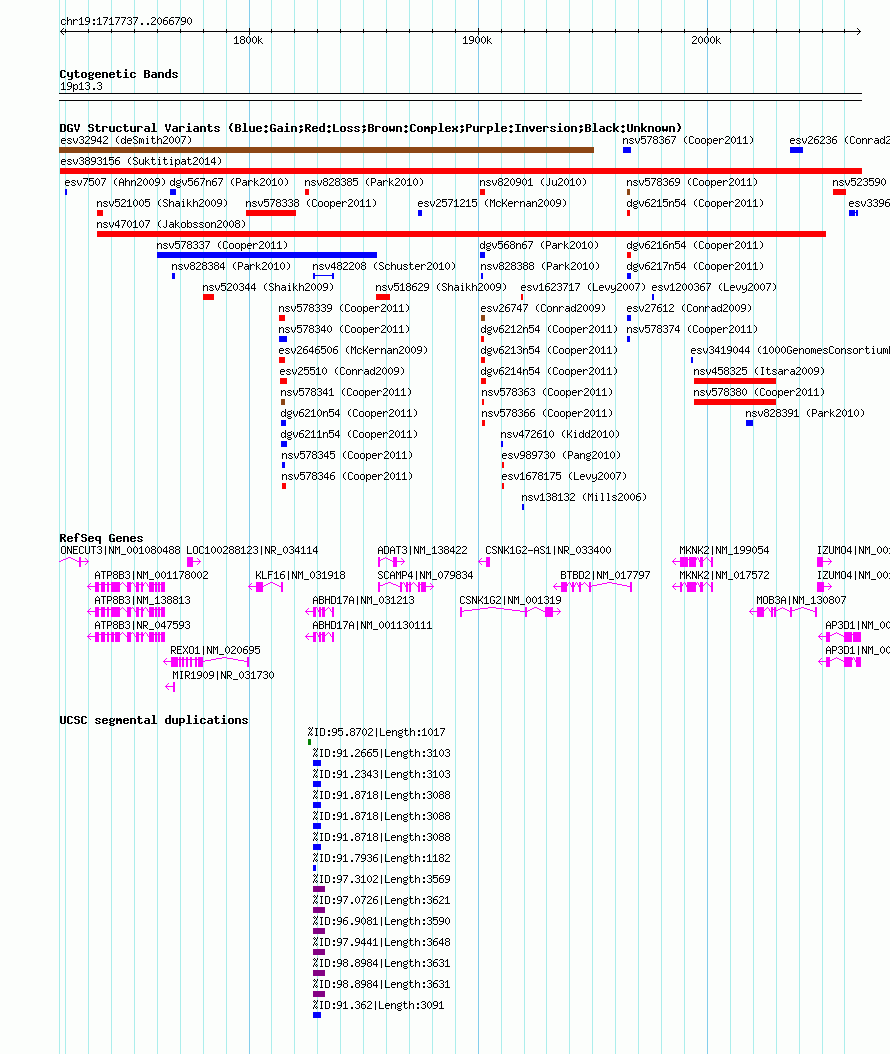Image resolution: width=890 pixels, height=1054 pixels.
Task: Click the dgv567n67 (Park2010) label
Action: (229, 182)
